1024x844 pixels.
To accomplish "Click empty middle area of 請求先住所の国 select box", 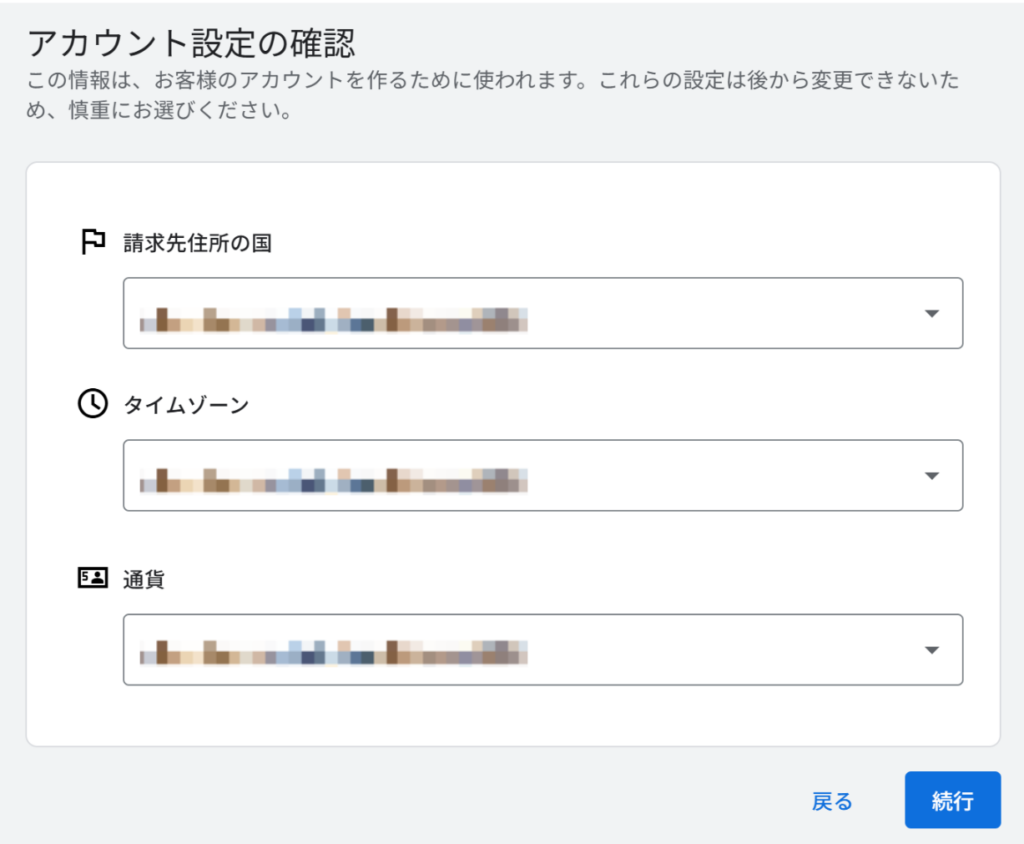I will (x=720, y=313).
